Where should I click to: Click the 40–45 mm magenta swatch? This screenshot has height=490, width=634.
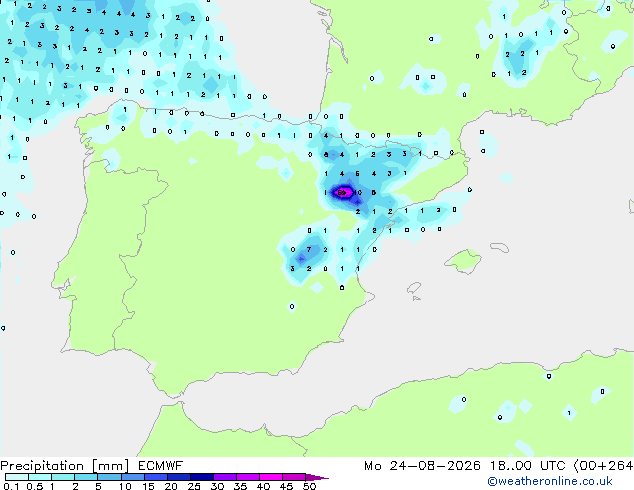click(271, 477)
